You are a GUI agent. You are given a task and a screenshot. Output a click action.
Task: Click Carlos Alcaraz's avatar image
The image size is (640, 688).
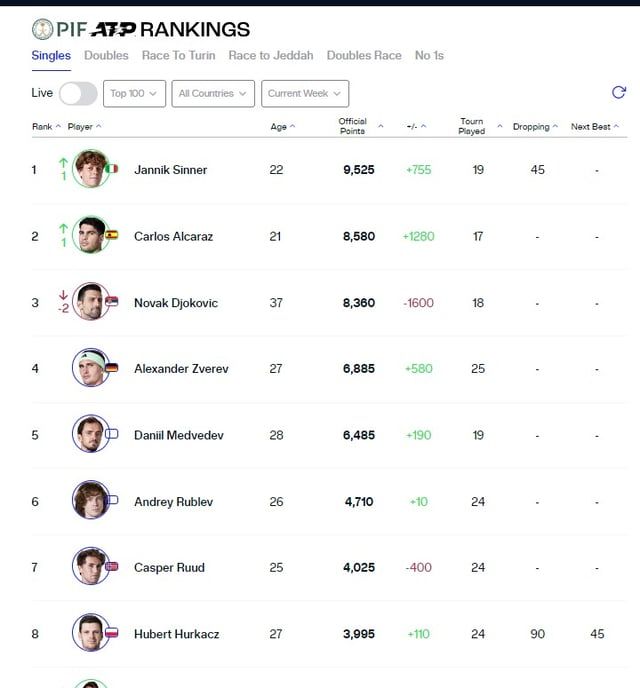click(90, 235)
